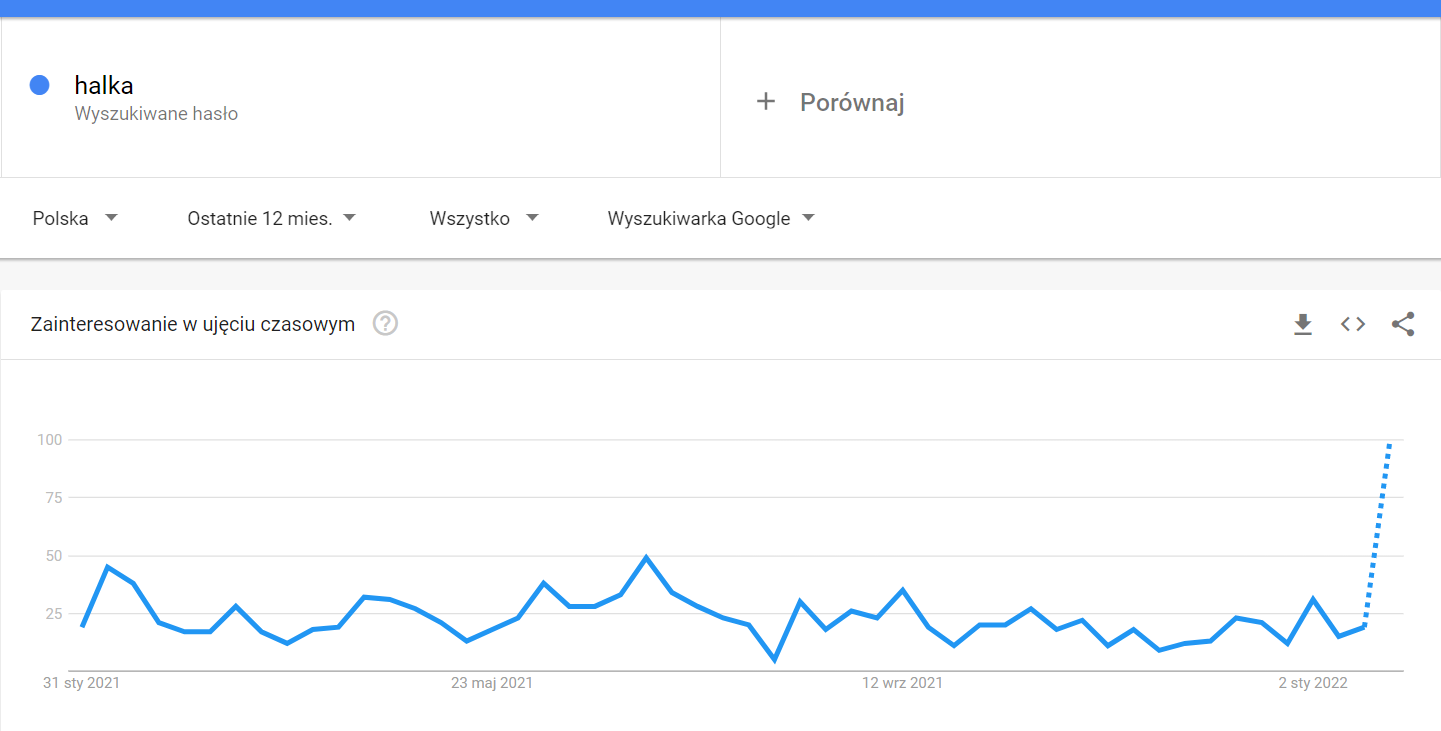
Task: Click the 23 maj 2021 axis label
Action: coord(492,683)
